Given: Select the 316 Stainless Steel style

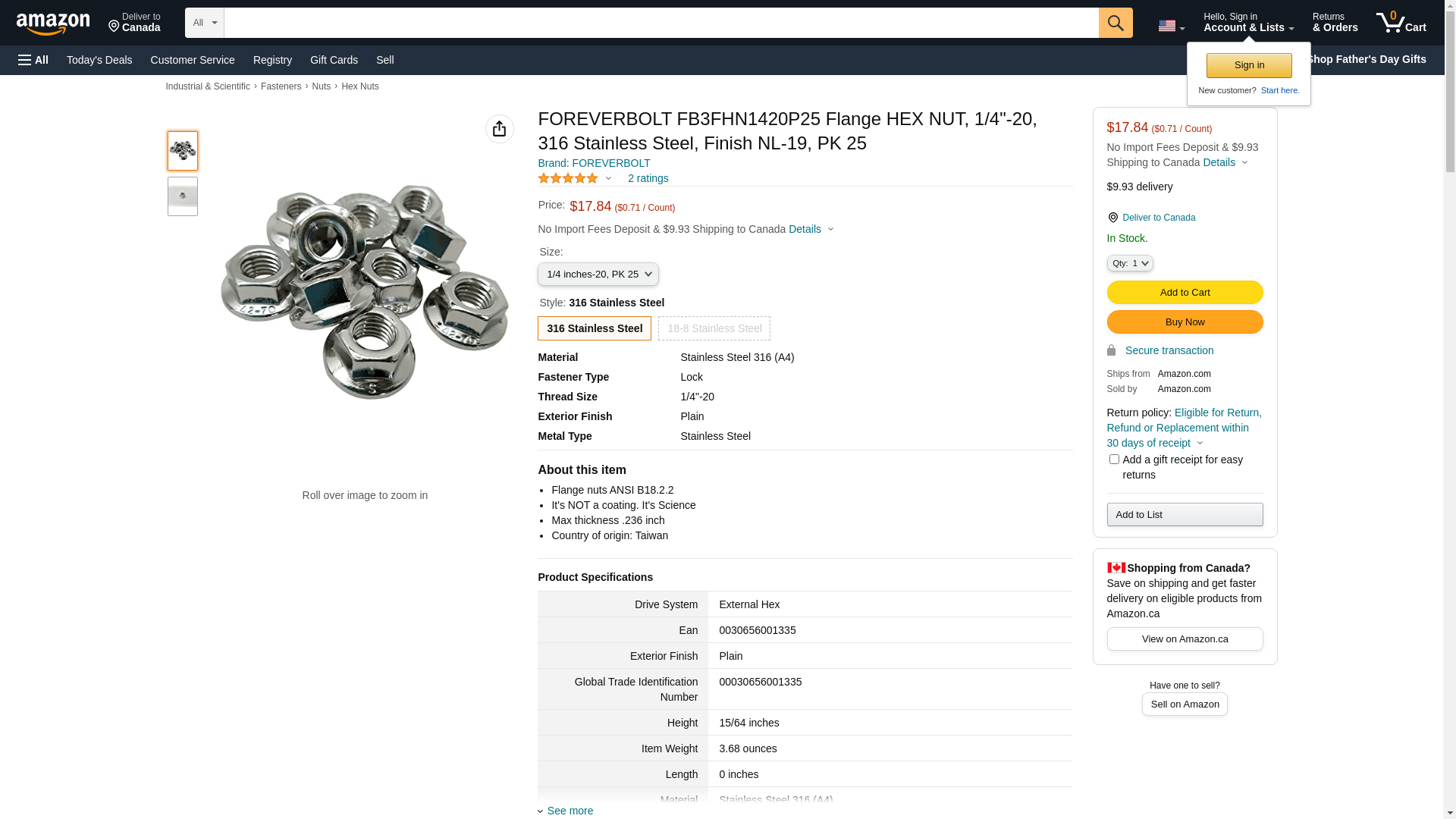Looking at the screenshot, I should point(594,328).
